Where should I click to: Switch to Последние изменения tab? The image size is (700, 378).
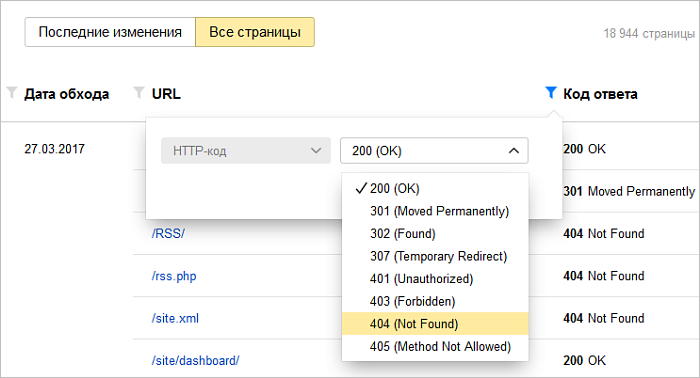pyautogui.click(x=110, y=32)
